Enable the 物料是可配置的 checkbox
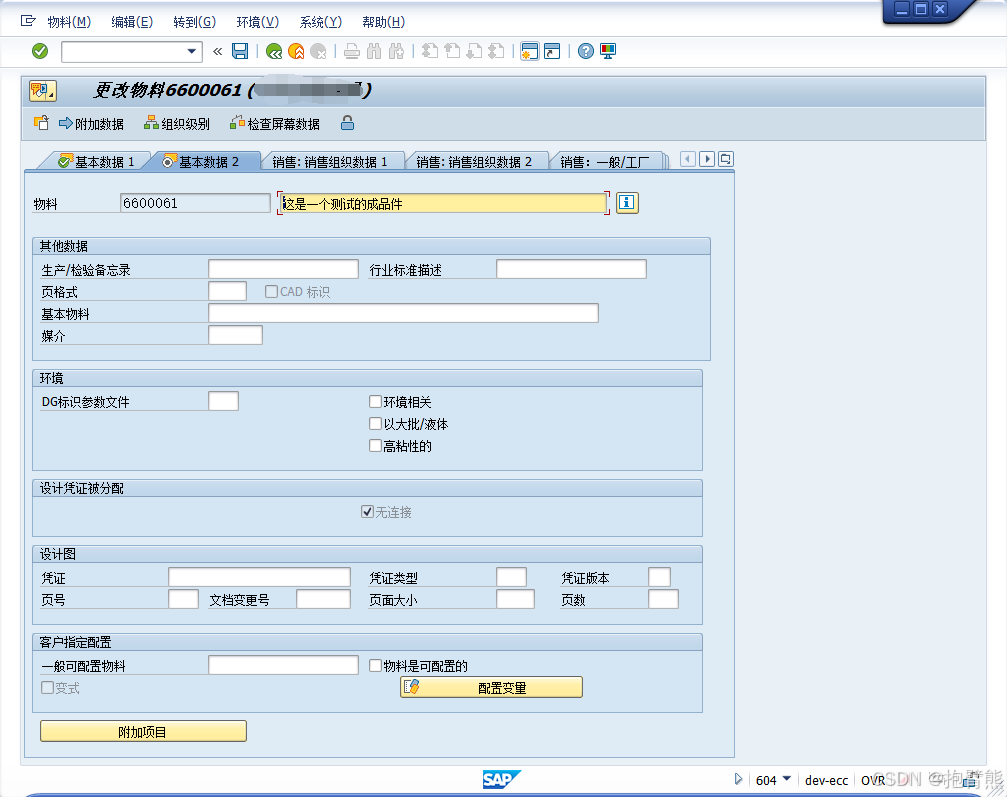 coord(376,665)
